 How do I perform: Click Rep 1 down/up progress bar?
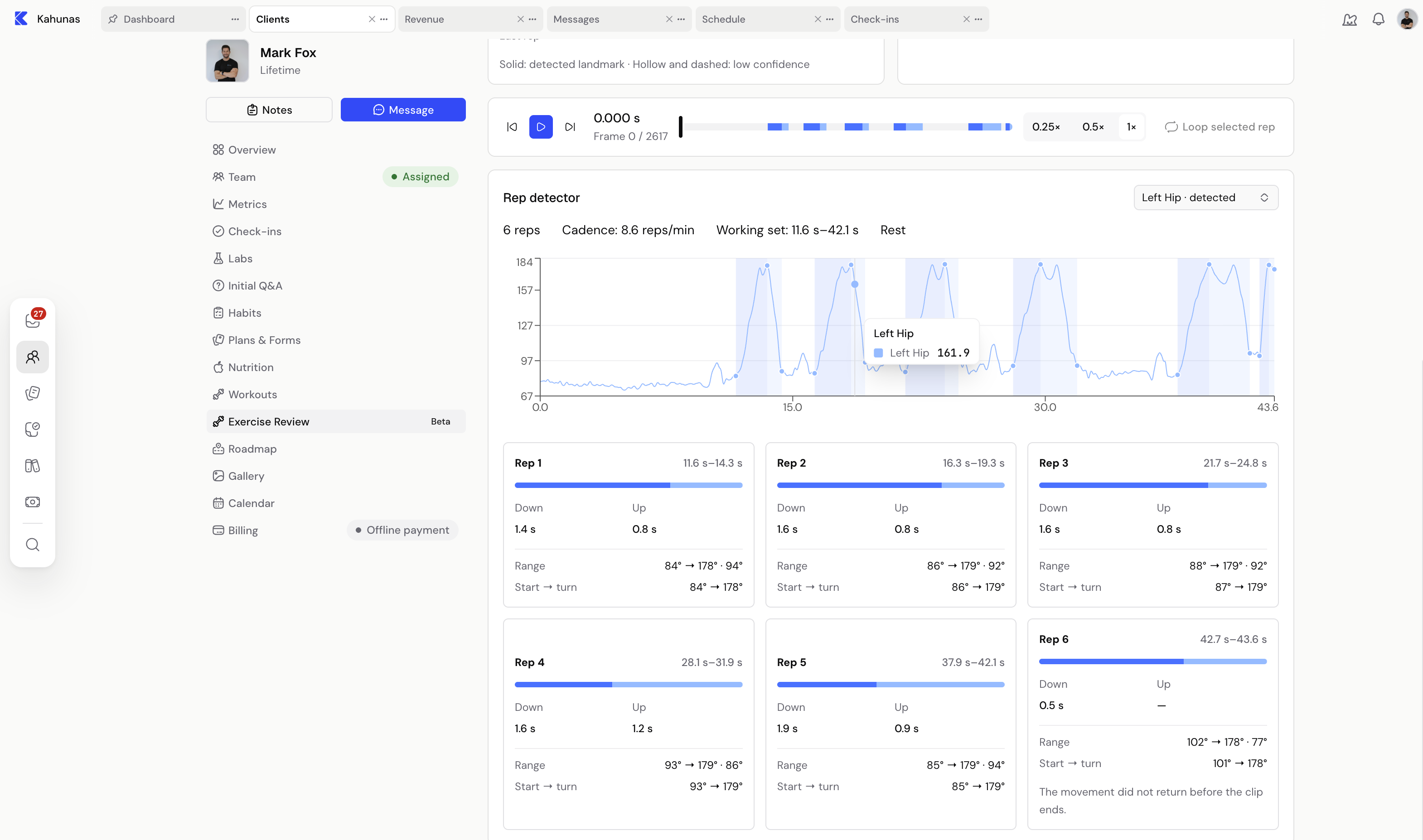pos(628,485)
